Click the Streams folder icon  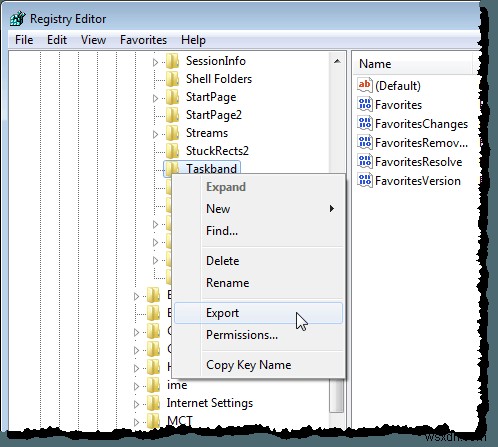[x=173, y=133]
